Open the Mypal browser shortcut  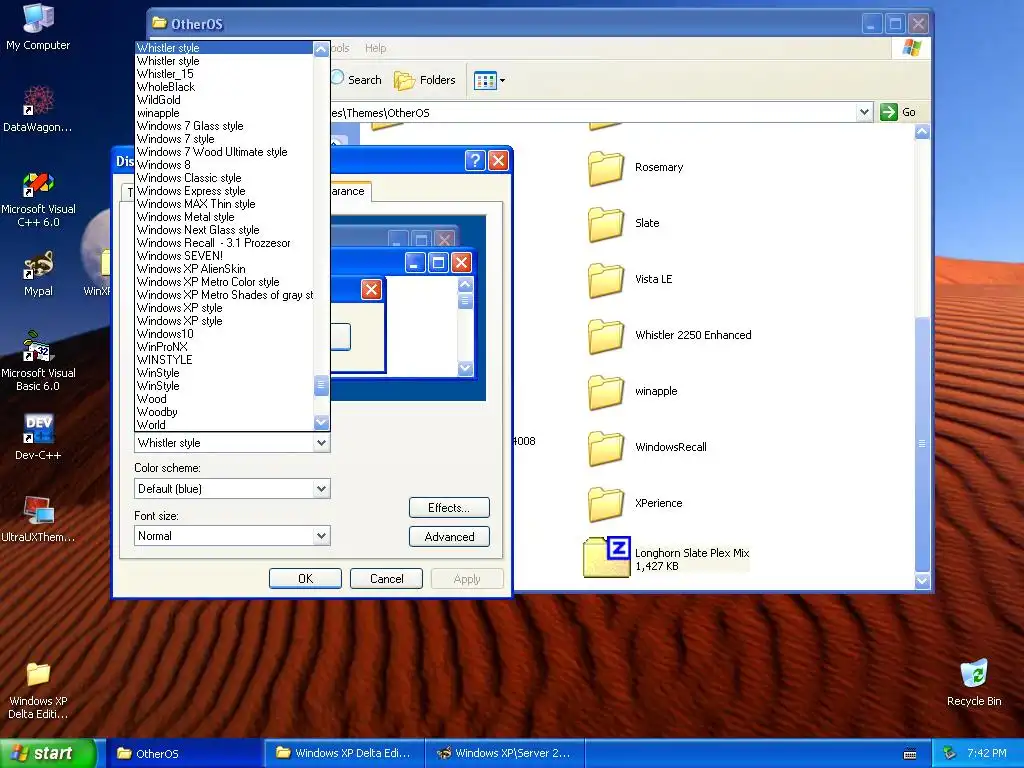click(38, 274)
